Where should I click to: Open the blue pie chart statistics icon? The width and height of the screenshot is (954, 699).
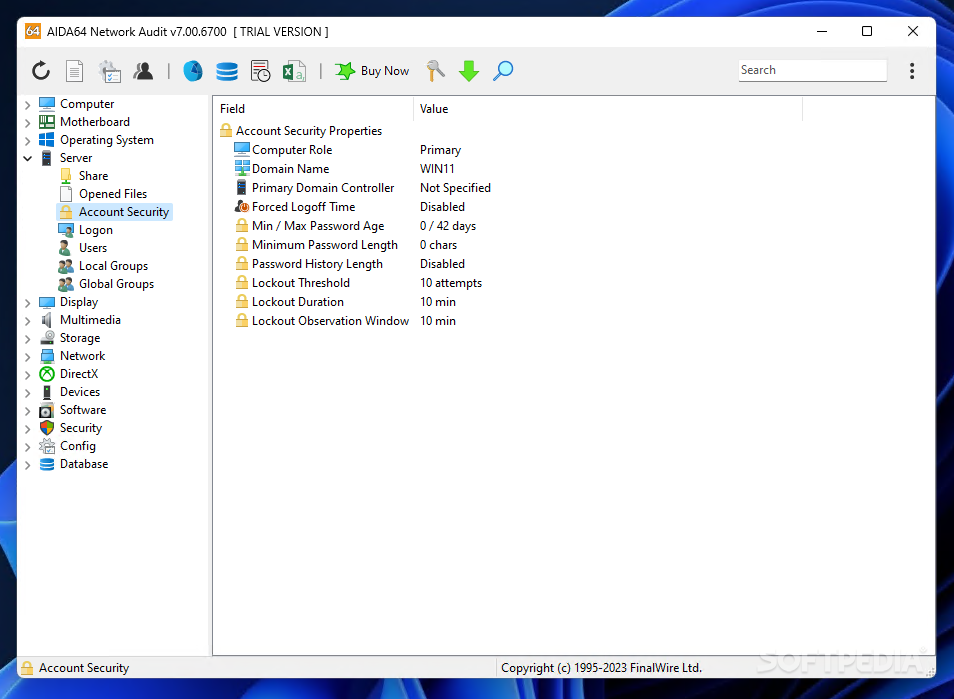click(193, 71)
